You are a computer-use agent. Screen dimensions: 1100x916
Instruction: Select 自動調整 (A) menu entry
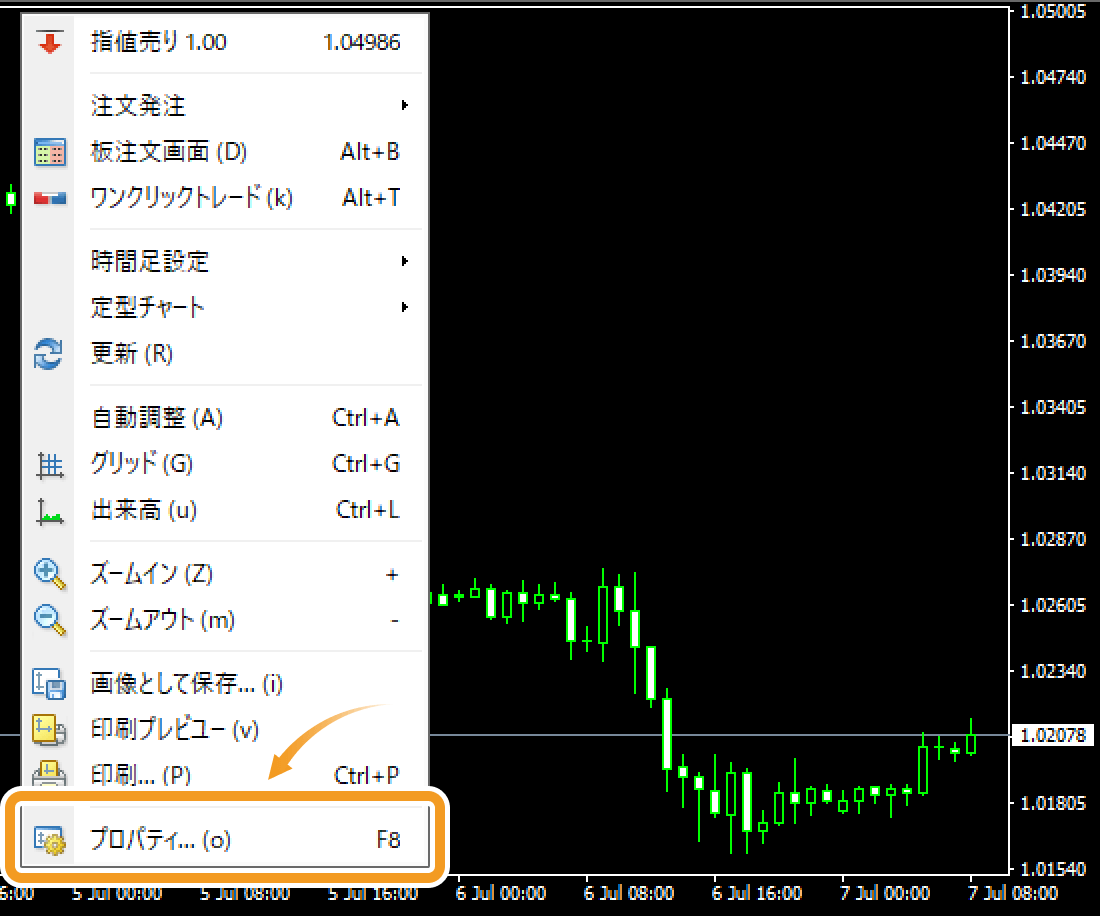224,418
